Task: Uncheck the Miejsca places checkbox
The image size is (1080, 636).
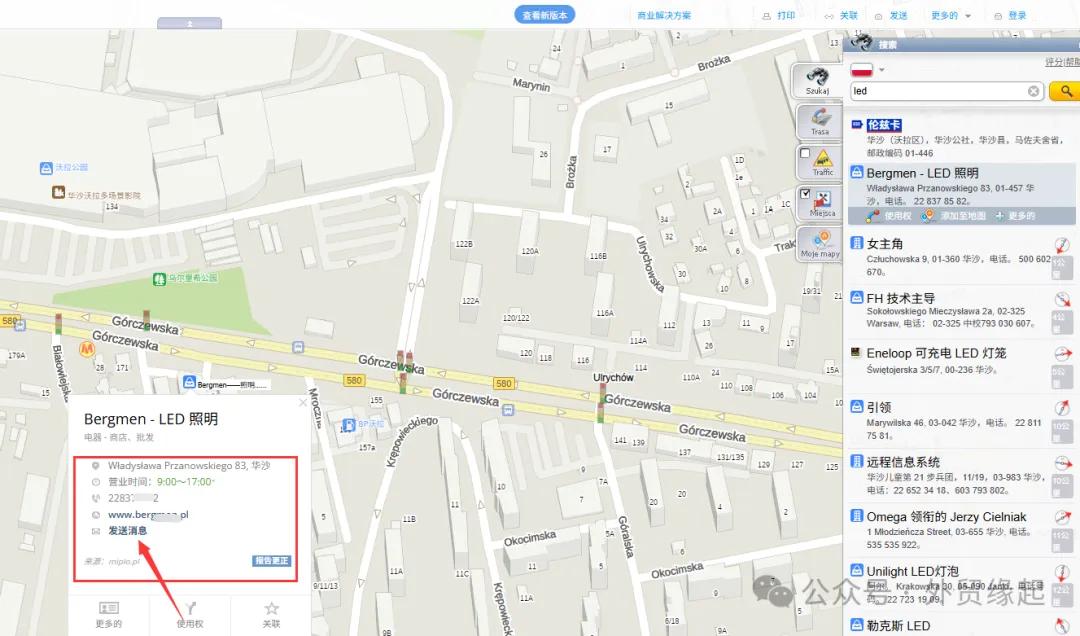Action: coord(804,194)
